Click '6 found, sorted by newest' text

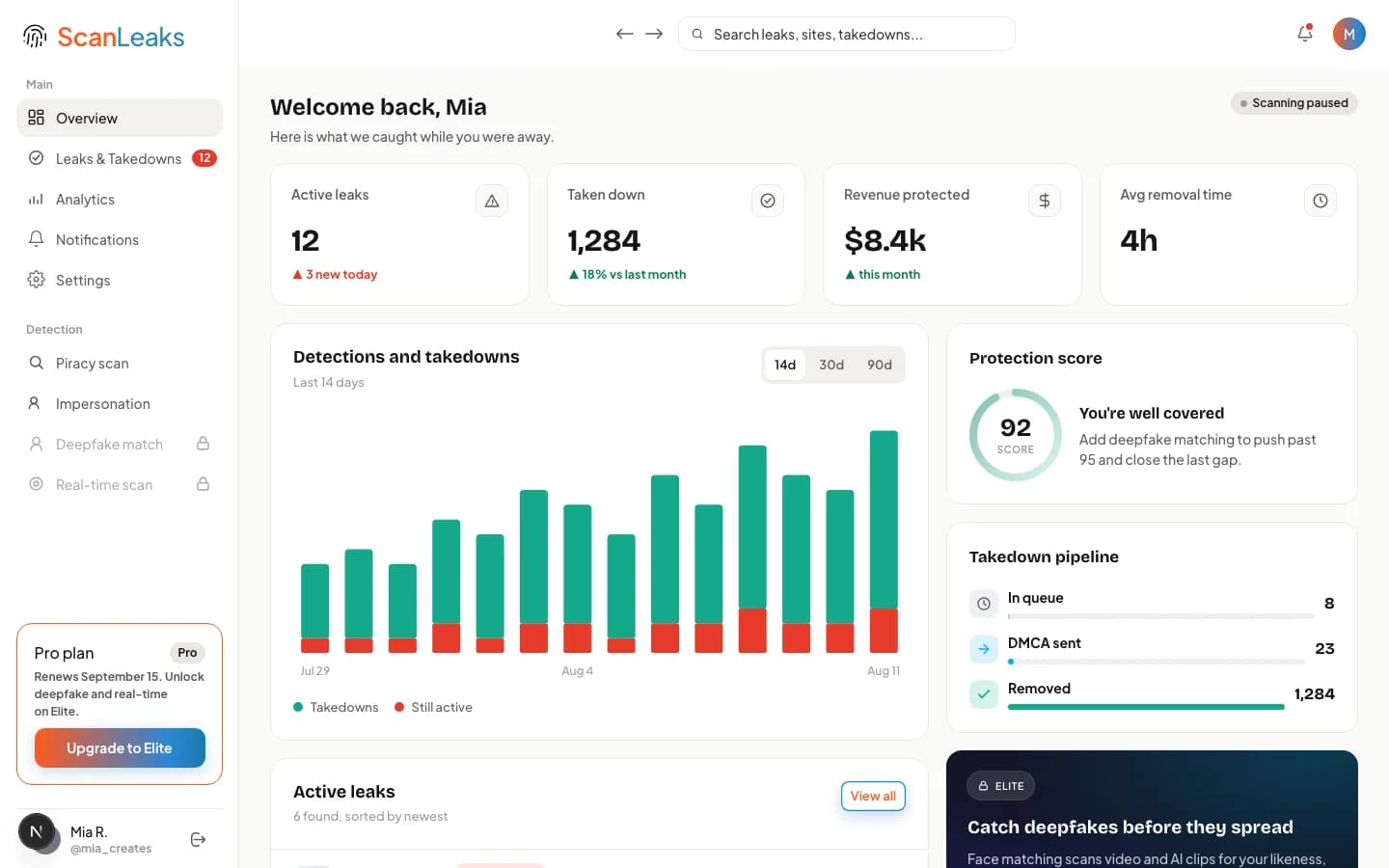[370, 816]
